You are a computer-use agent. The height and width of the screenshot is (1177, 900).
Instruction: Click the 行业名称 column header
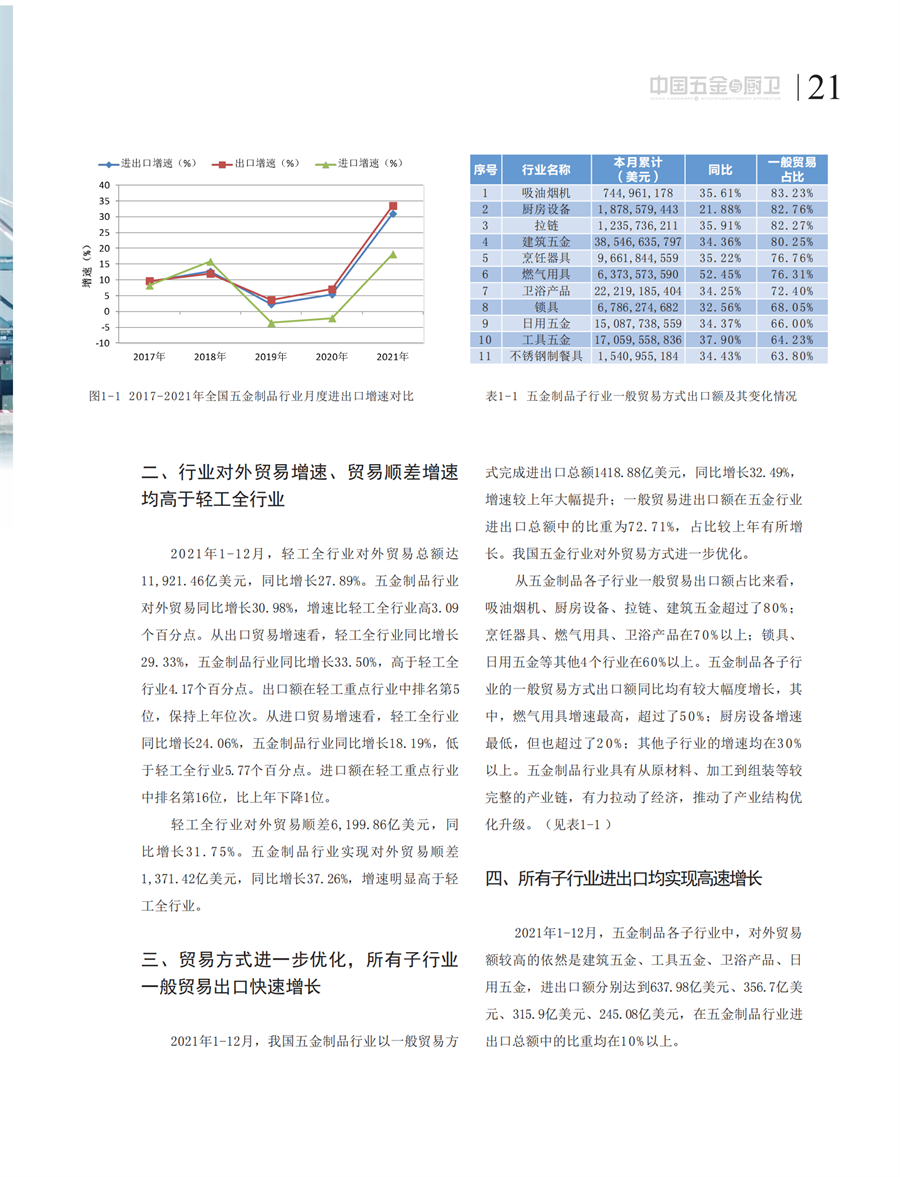point(546,170)
